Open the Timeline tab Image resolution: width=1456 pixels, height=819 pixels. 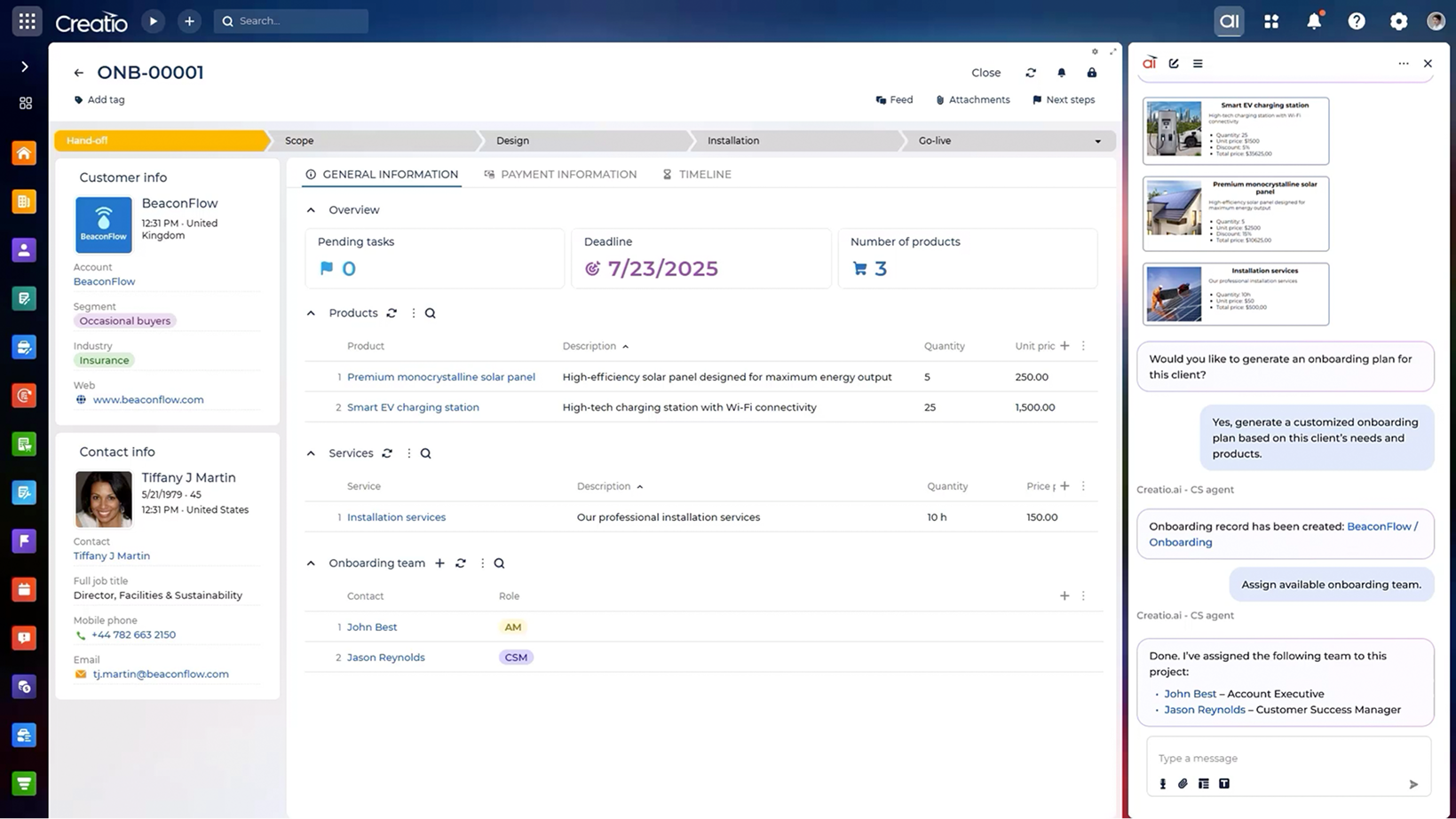(x=705, y=174)
